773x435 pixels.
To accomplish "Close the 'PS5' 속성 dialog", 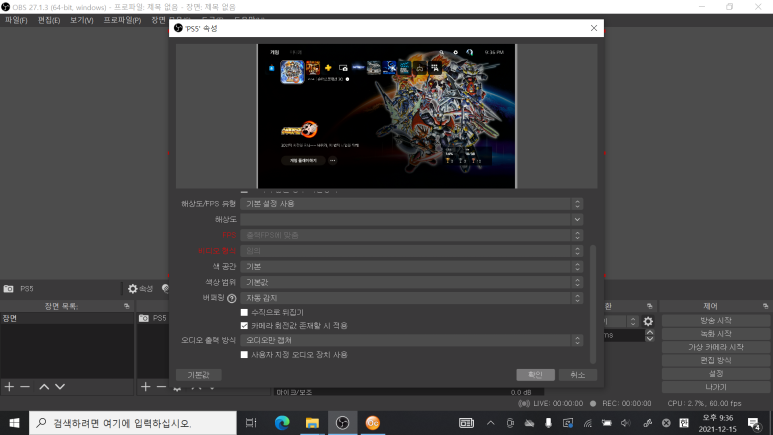I will [x=594, y=28].
